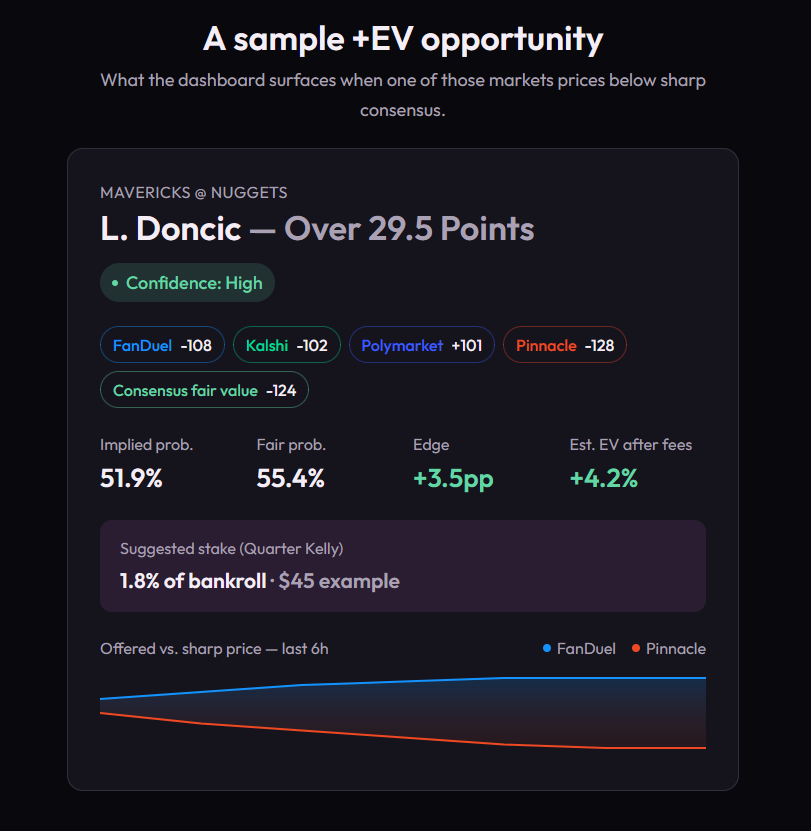Screen dimensions: 811x831
Task: Click the FanDuel legend label
Action: (586, 649)
